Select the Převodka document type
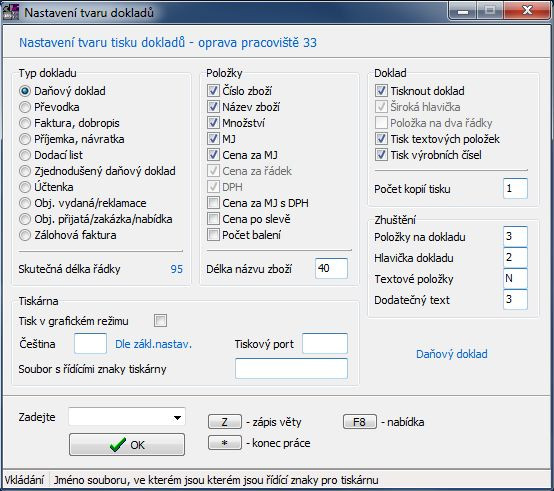The height and width of the screenshot is (491, 554). [x=25, y=107]
